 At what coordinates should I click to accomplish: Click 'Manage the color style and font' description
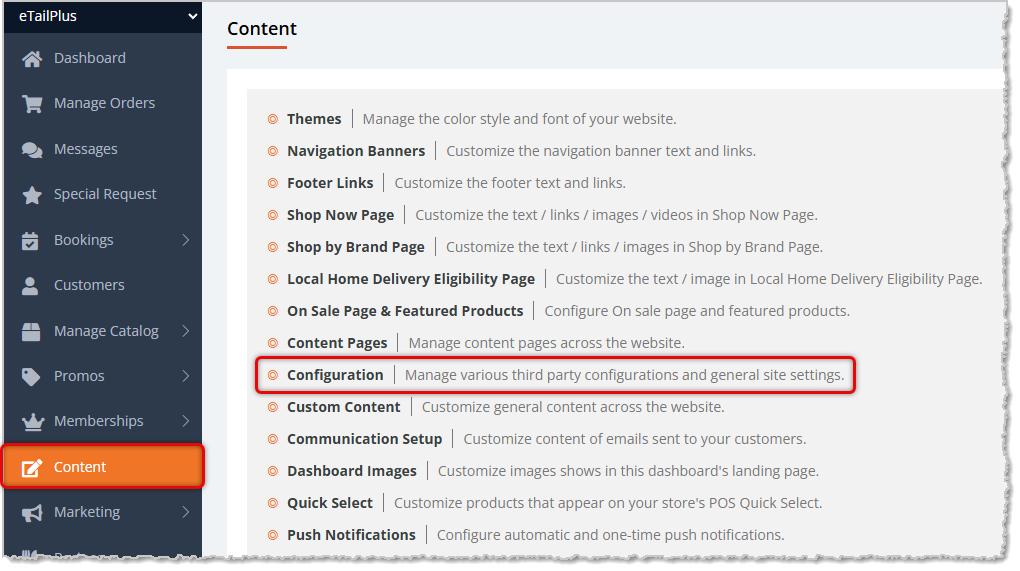[x=519, y=119]
